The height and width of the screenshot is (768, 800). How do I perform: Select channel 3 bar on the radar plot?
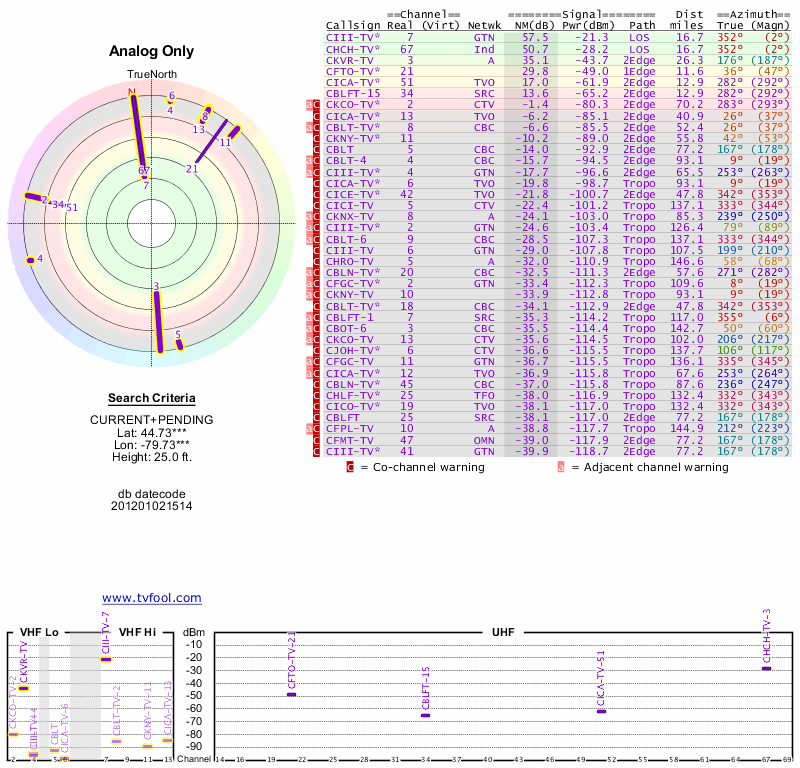coord(157,320)
